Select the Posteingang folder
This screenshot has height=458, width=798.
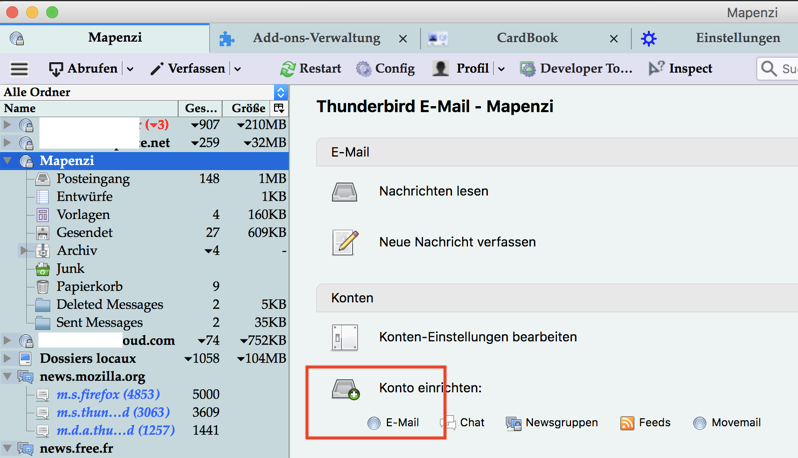click(92, 179)
